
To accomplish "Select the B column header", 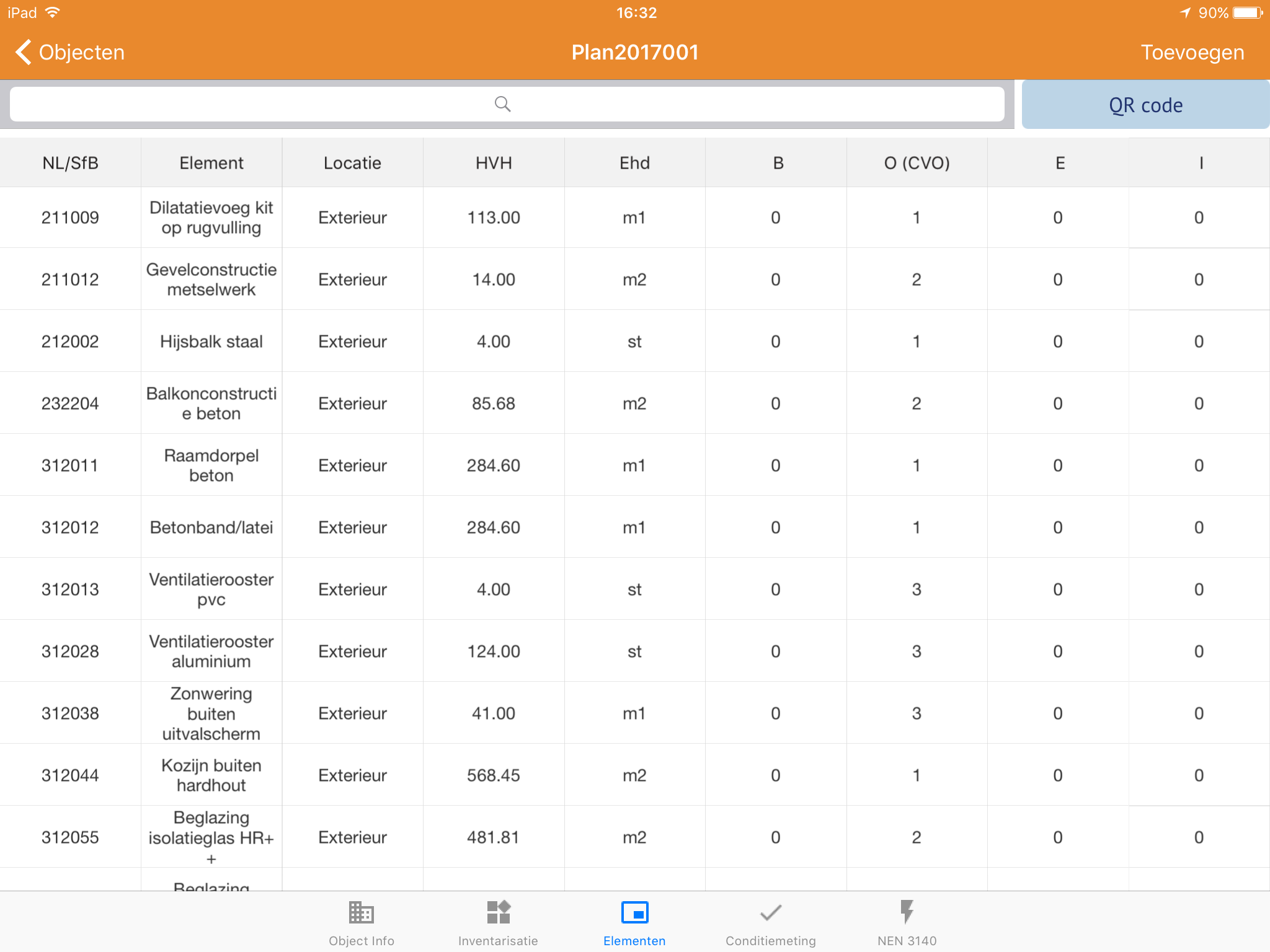I will pyautogui.click(x=776, y=162).
